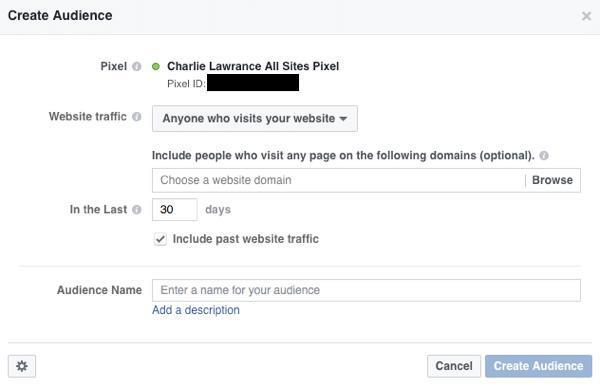The height and width of the screenshot is (388, 600).
Task: Expand the Website traffic dropdown
Action: tap(255, 119)
